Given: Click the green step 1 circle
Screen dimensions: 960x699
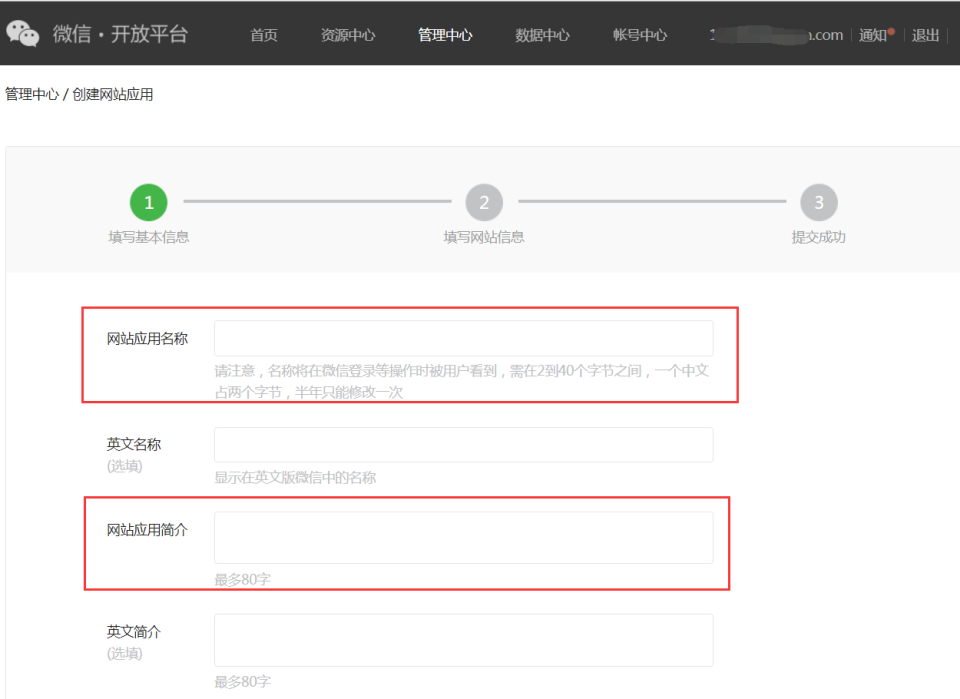Looking at the screenshot, I should (x=149, y=202).
